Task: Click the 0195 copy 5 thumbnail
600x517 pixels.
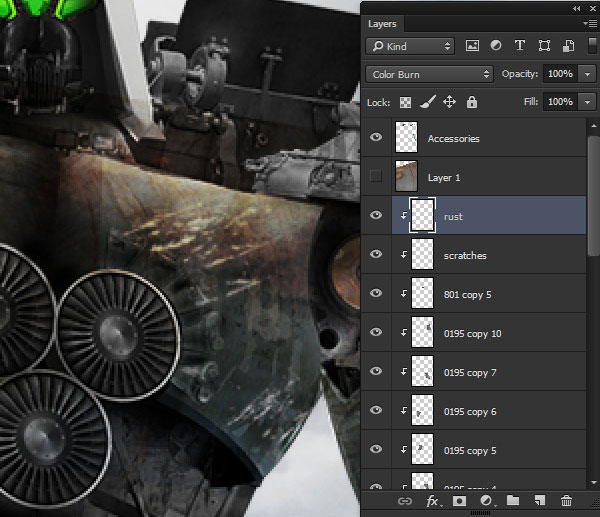Action: coord(422,450)
